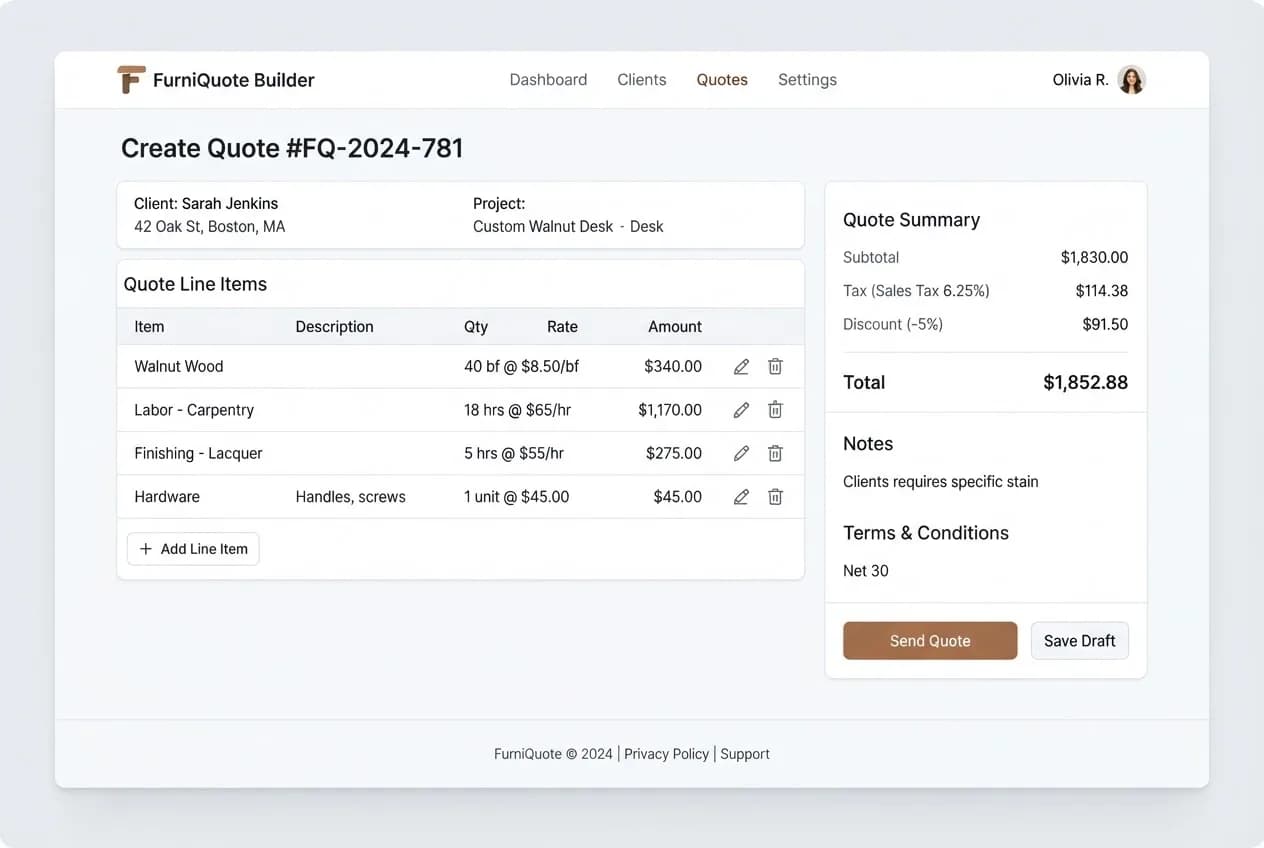Select client name Sarah Jenkins
The width and height of the screenshot is (1264, 848).
[x=230, y=204]
